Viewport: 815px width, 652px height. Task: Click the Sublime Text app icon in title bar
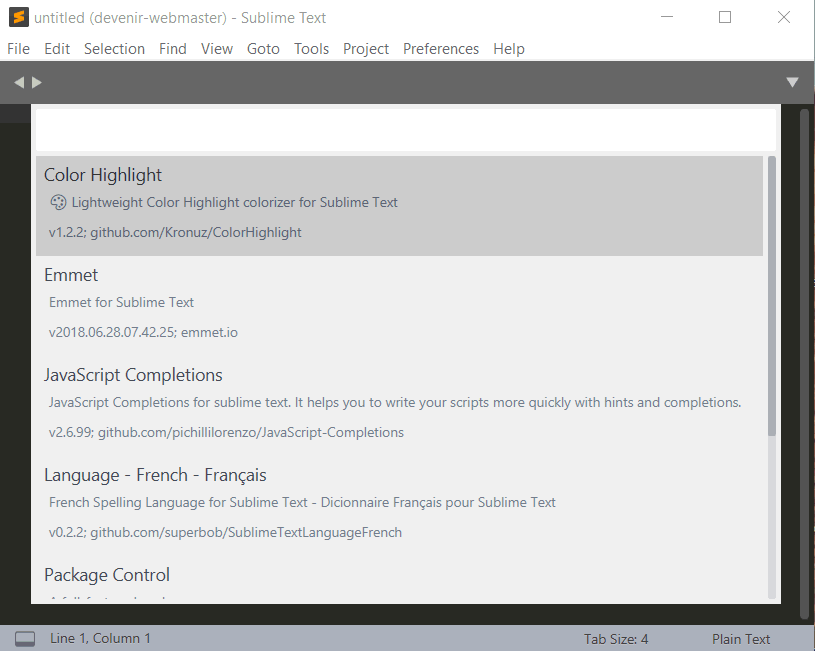19,17
